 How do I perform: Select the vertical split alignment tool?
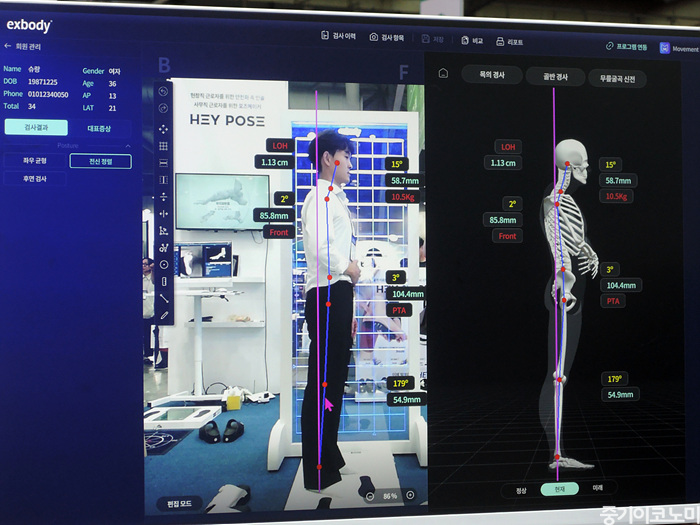coord(163,197)
